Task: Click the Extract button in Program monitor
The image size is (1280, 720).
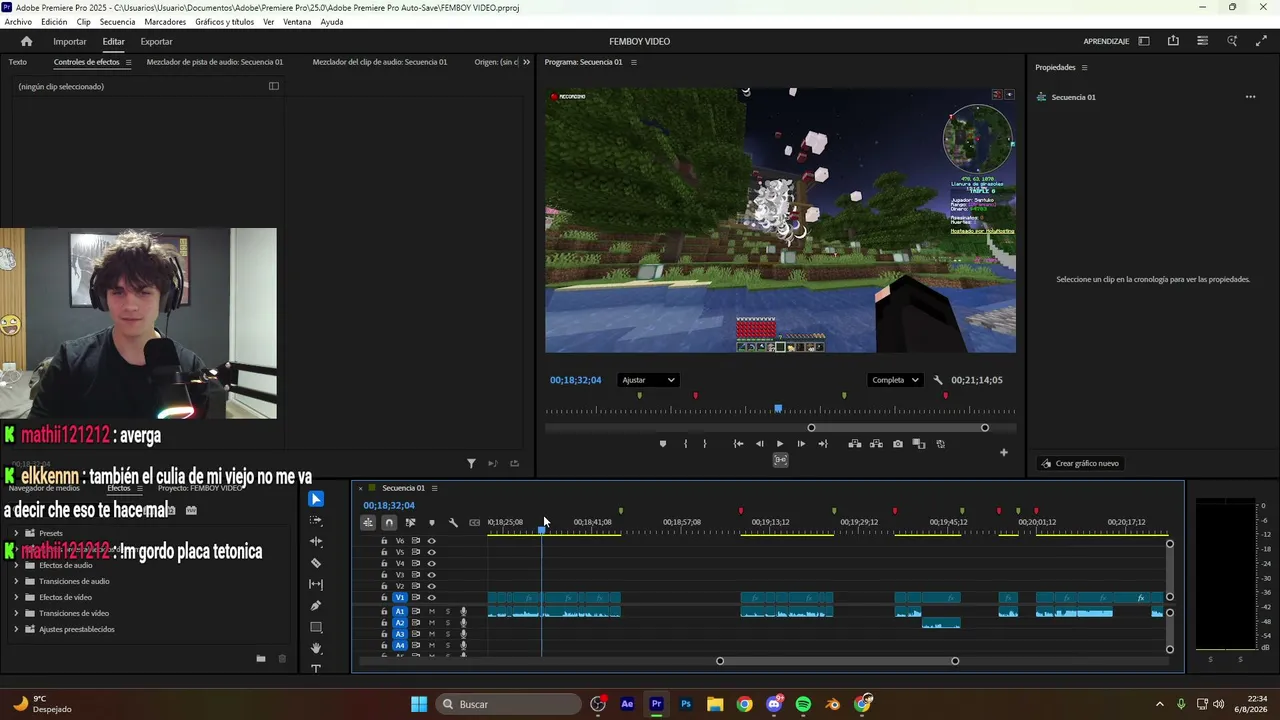Action: click(876, 444)
